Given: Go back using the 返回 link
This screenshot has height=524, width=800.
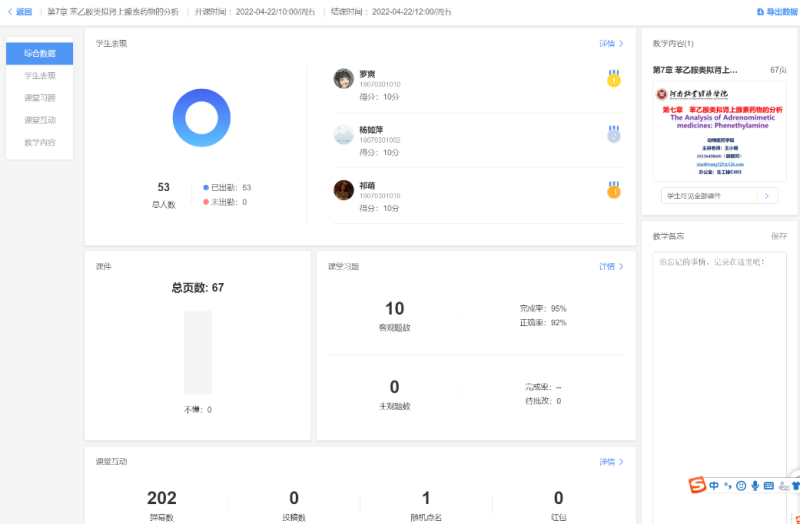Looking at the screenshot, I should point(20,12).
